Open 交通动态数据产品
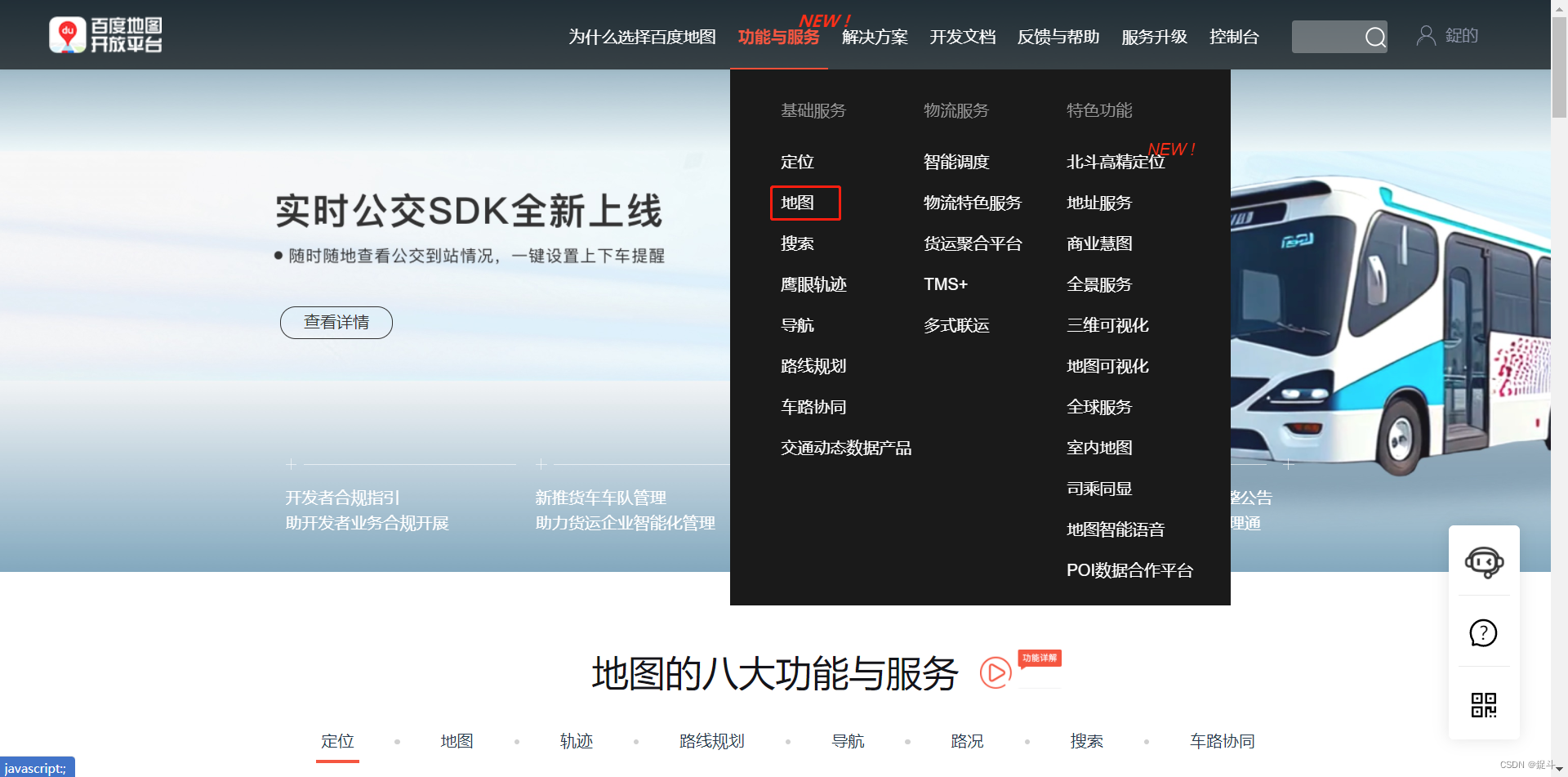The width and height of the screenshot is (1568, 777). click(846, 448)
